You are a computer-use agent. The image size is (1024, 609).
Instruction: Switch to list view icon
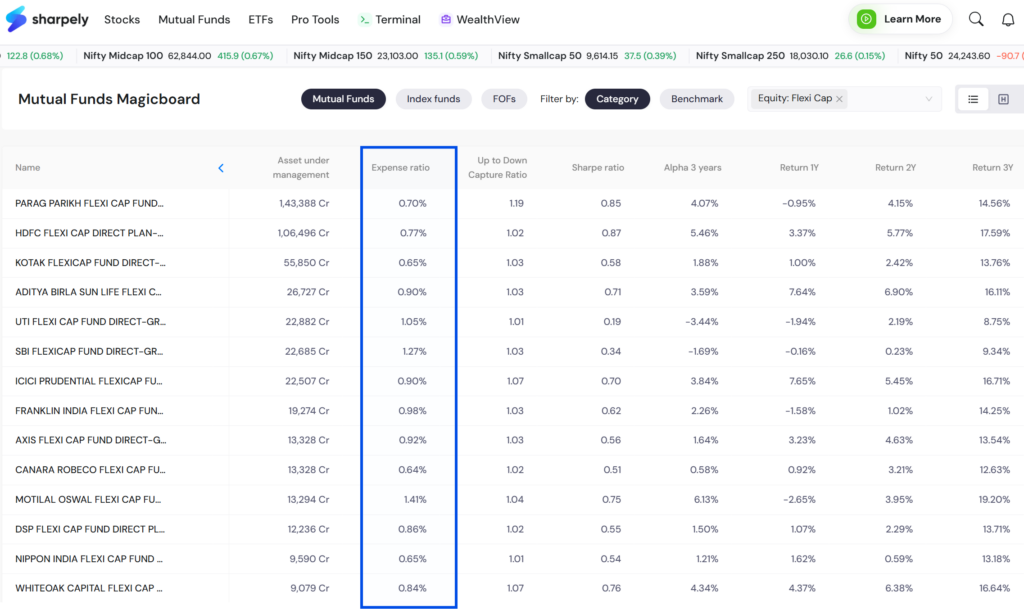973,99
